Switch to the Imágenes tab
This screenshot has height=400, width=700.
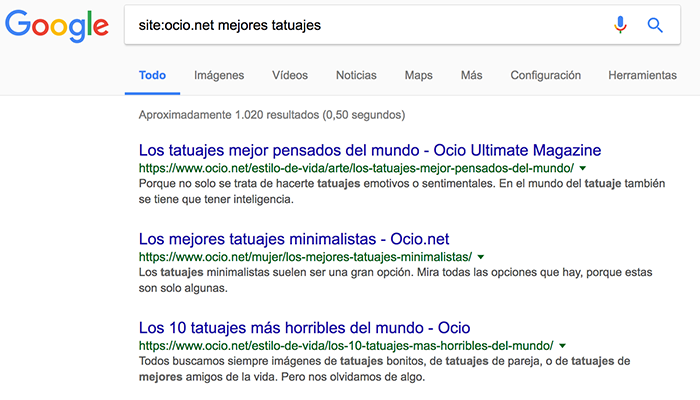(219, 75)
